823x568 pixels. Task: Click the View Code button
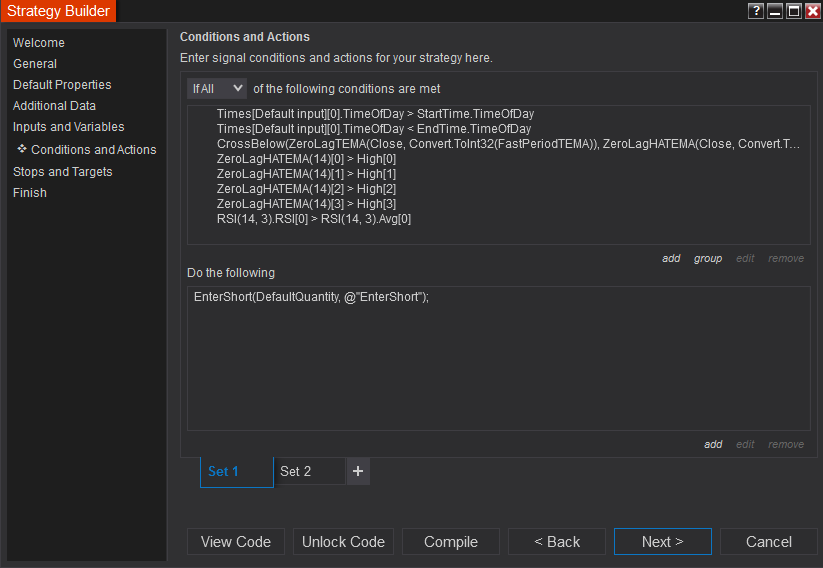236,542
